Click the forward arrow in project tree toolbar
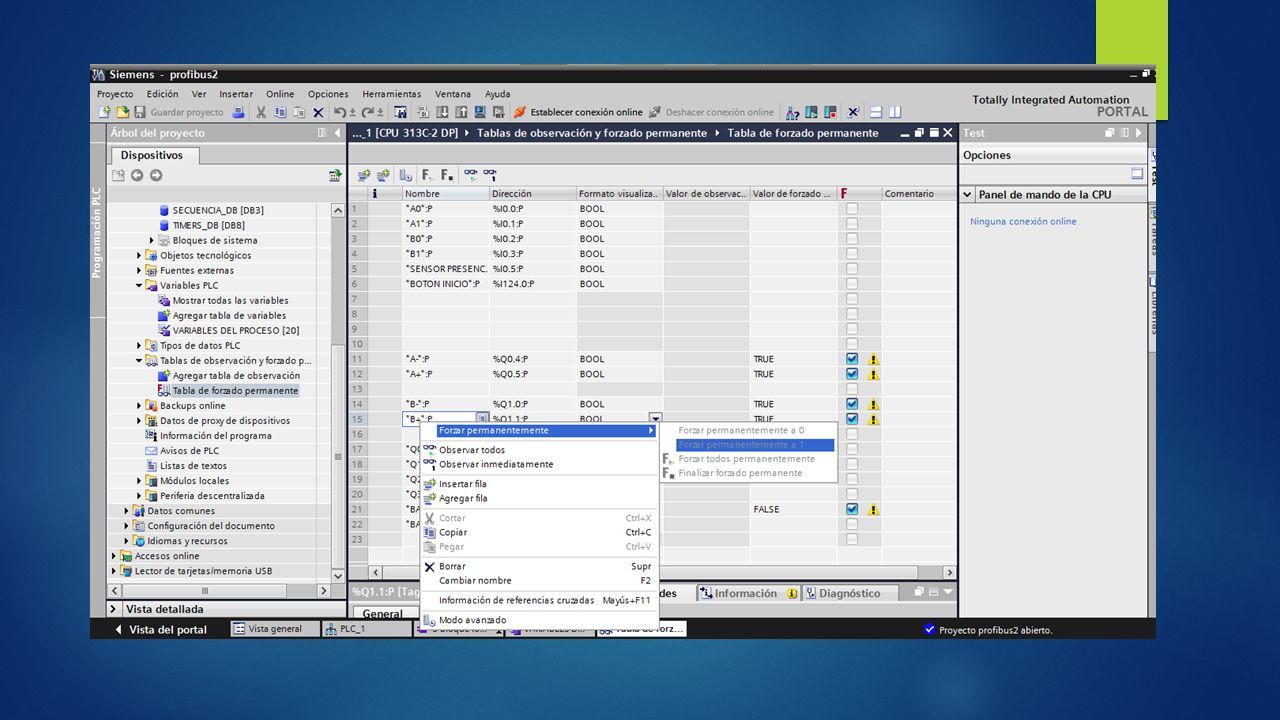This screenshot has height=720, width=1280. (155, 175)
